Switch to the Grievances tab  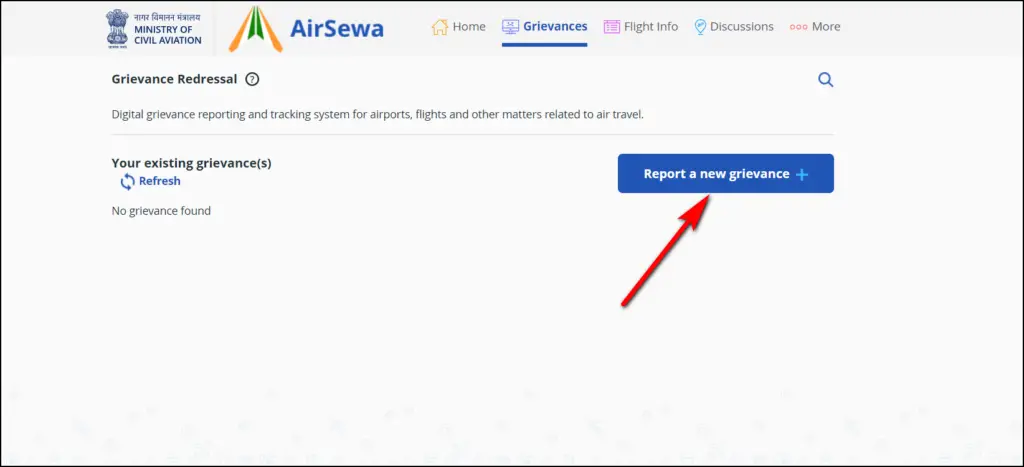[545, 27]
